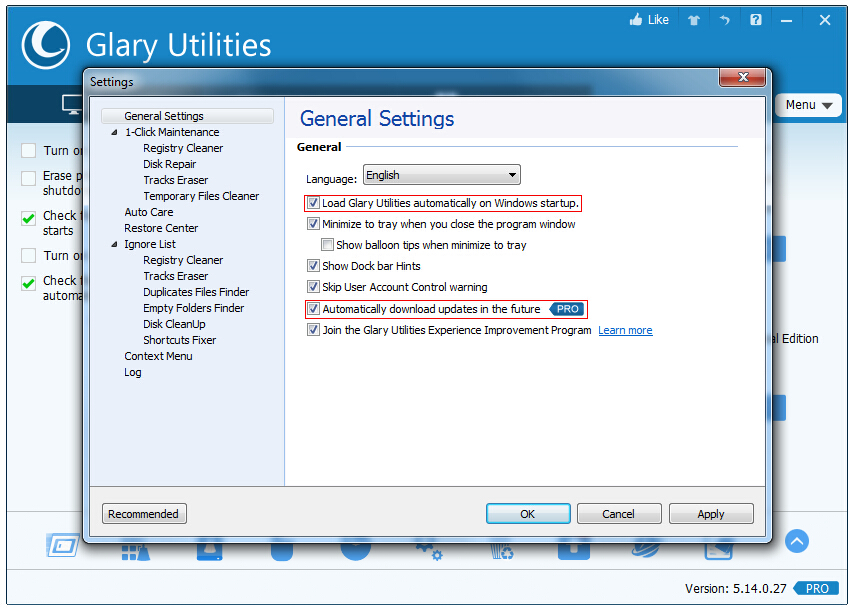Toggle Minimize to tray when closing window
This screenshot has height=611, width=853.
click(313, 224)
